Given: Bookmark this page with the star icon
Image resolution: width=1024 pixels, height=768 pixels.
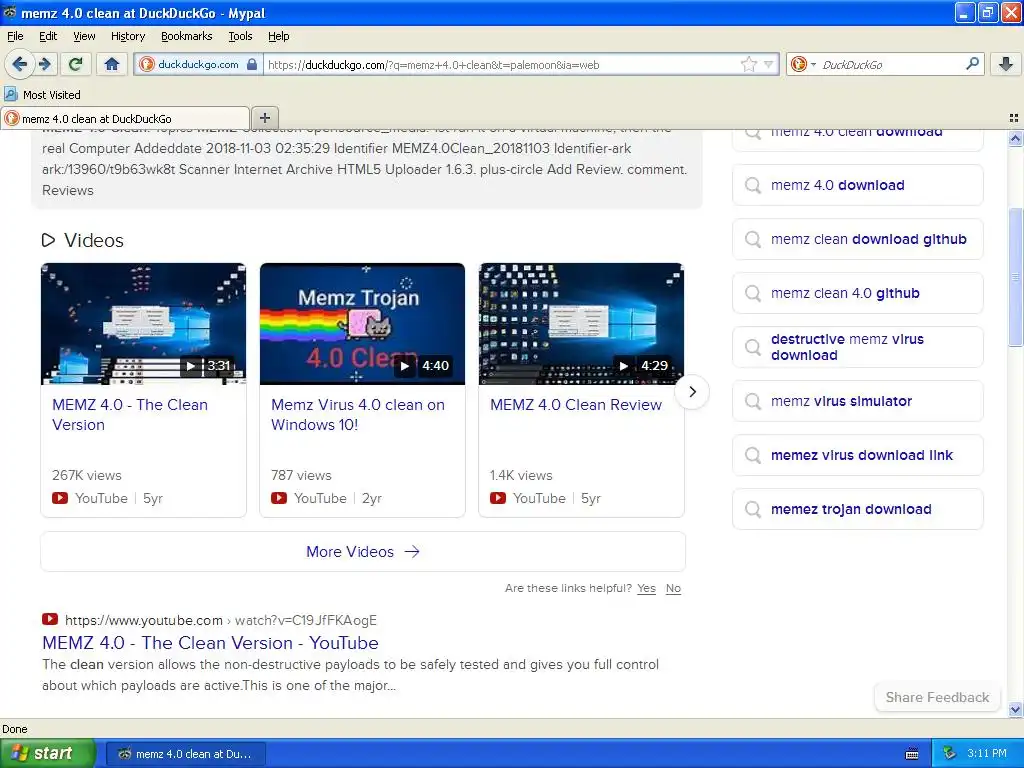Looking at the screenshot, I should [x=748, y=64].
